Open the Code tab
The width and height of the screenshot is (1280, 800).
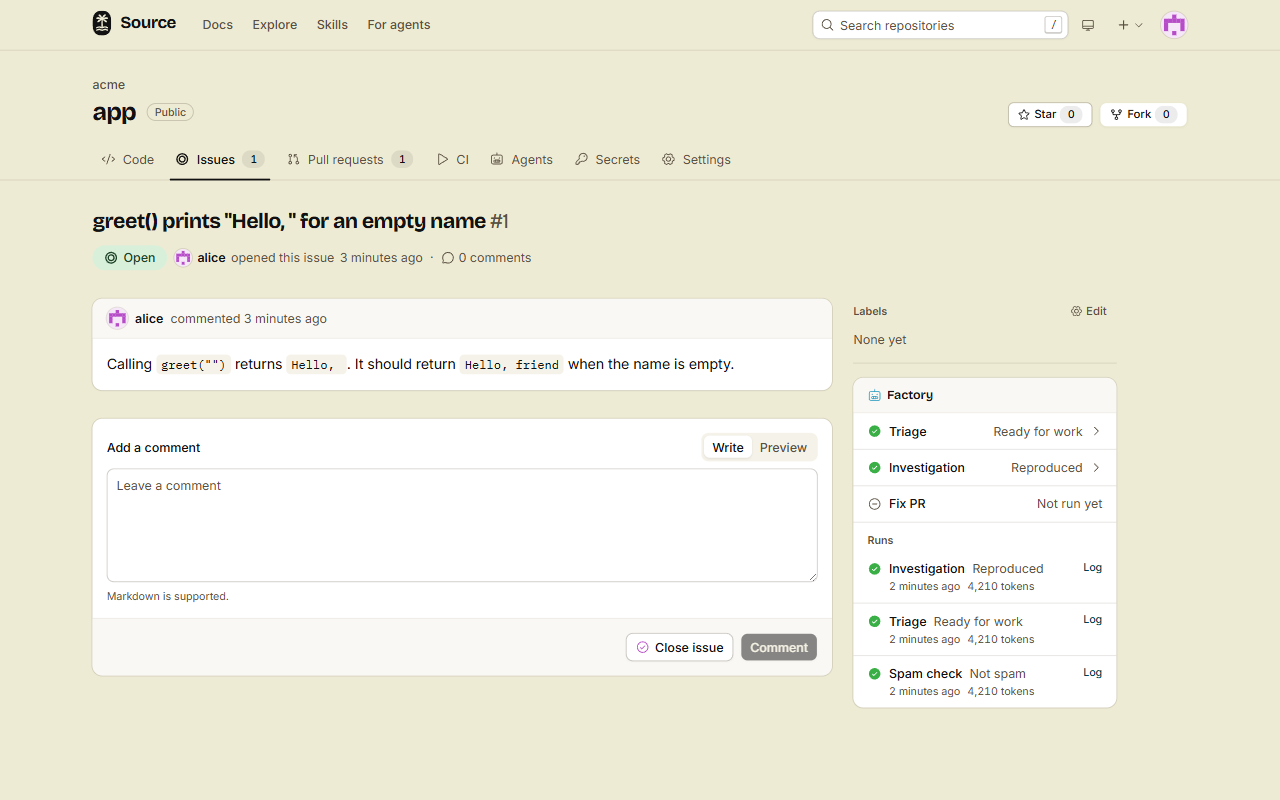128,160
